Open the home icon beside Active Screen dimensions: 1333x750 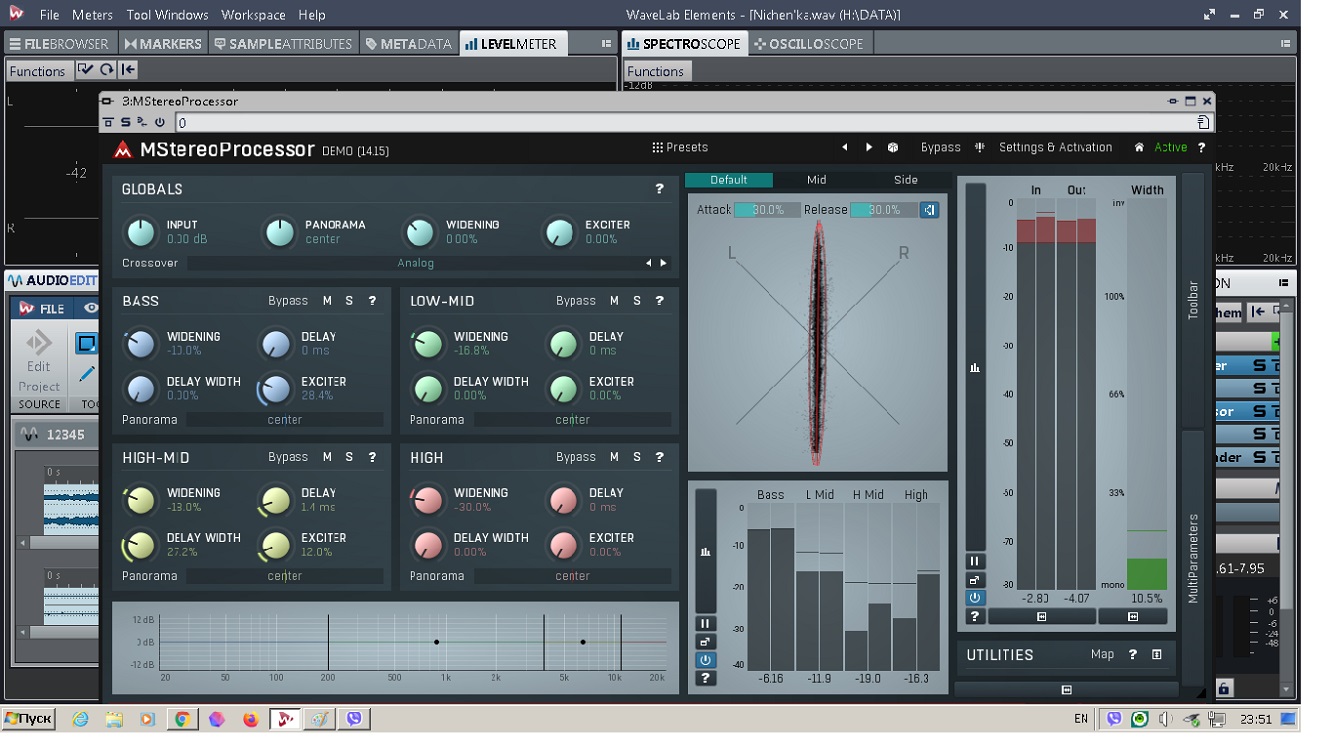point(1138,147)
